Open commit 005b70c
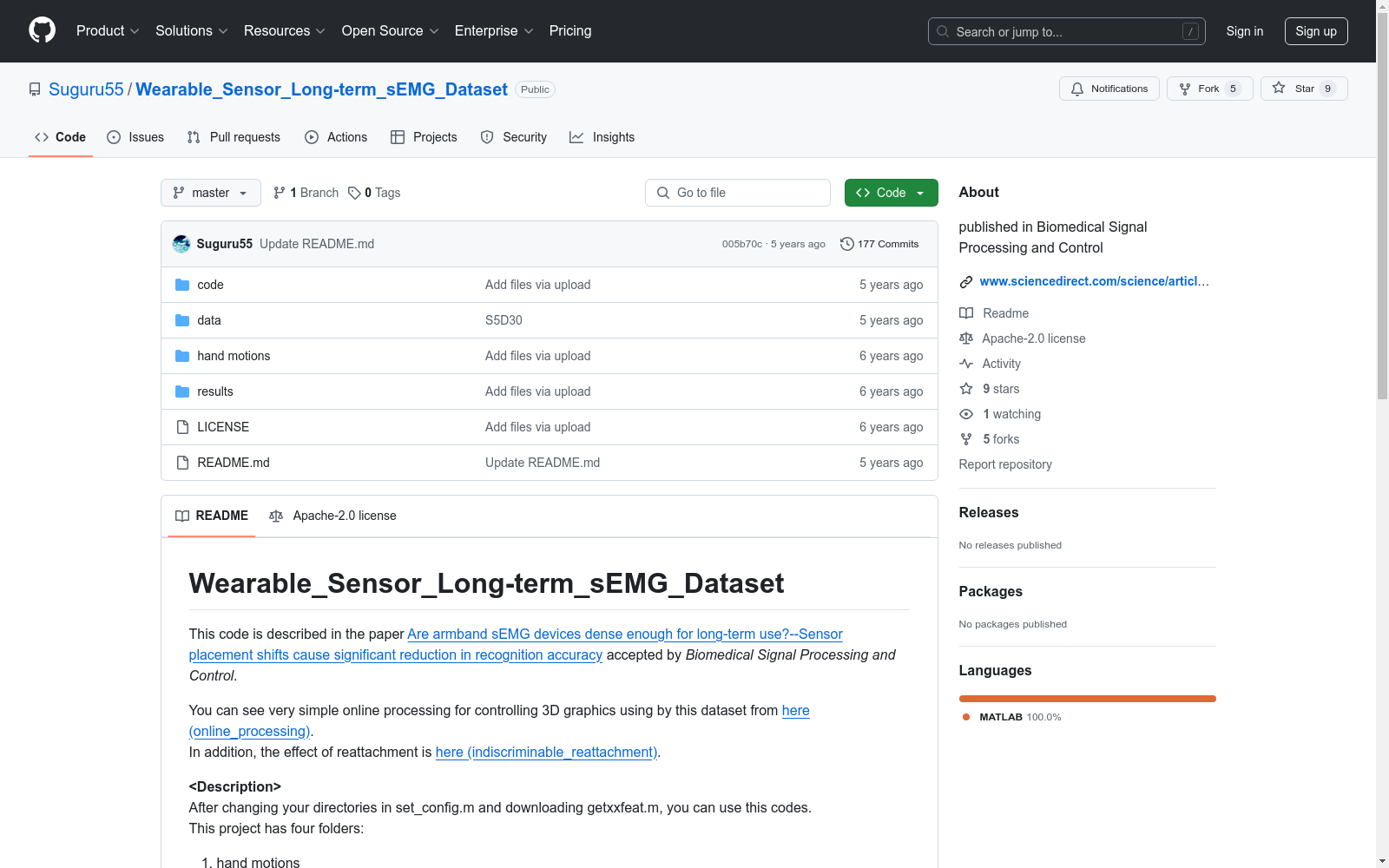Image resolution: width=1389 pixels, height=868 pixels. [742, 244]
